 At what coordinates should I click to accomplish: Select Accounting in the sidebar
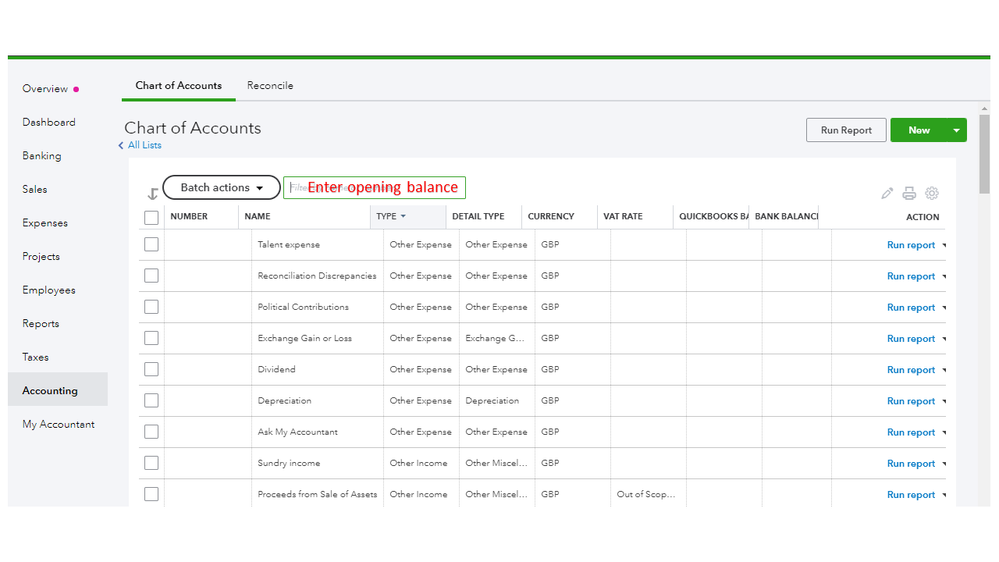[57, 389]
